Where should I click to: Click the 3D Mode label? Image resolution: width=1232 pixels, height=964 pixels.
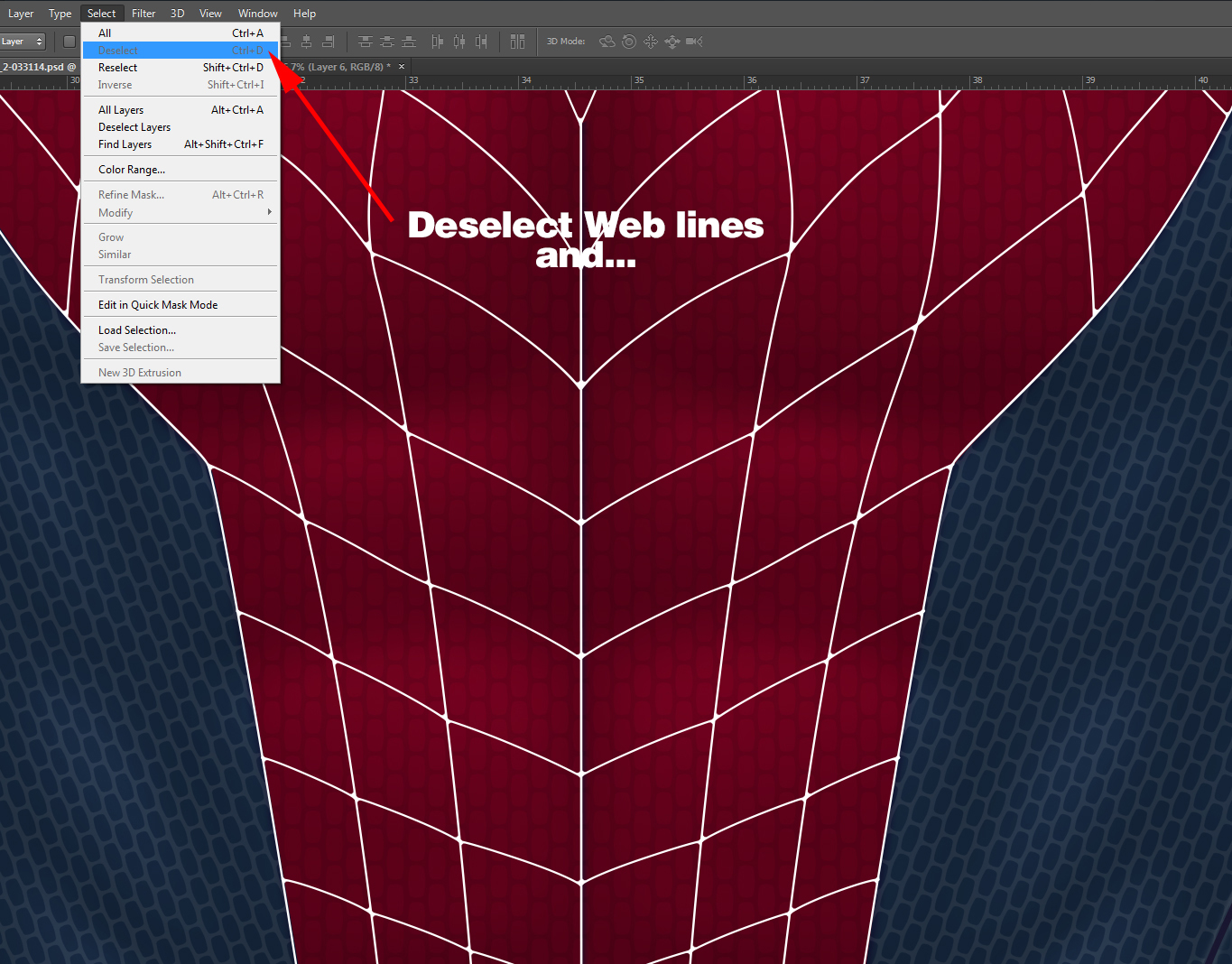pyautogui.click(x=566, y=42)
